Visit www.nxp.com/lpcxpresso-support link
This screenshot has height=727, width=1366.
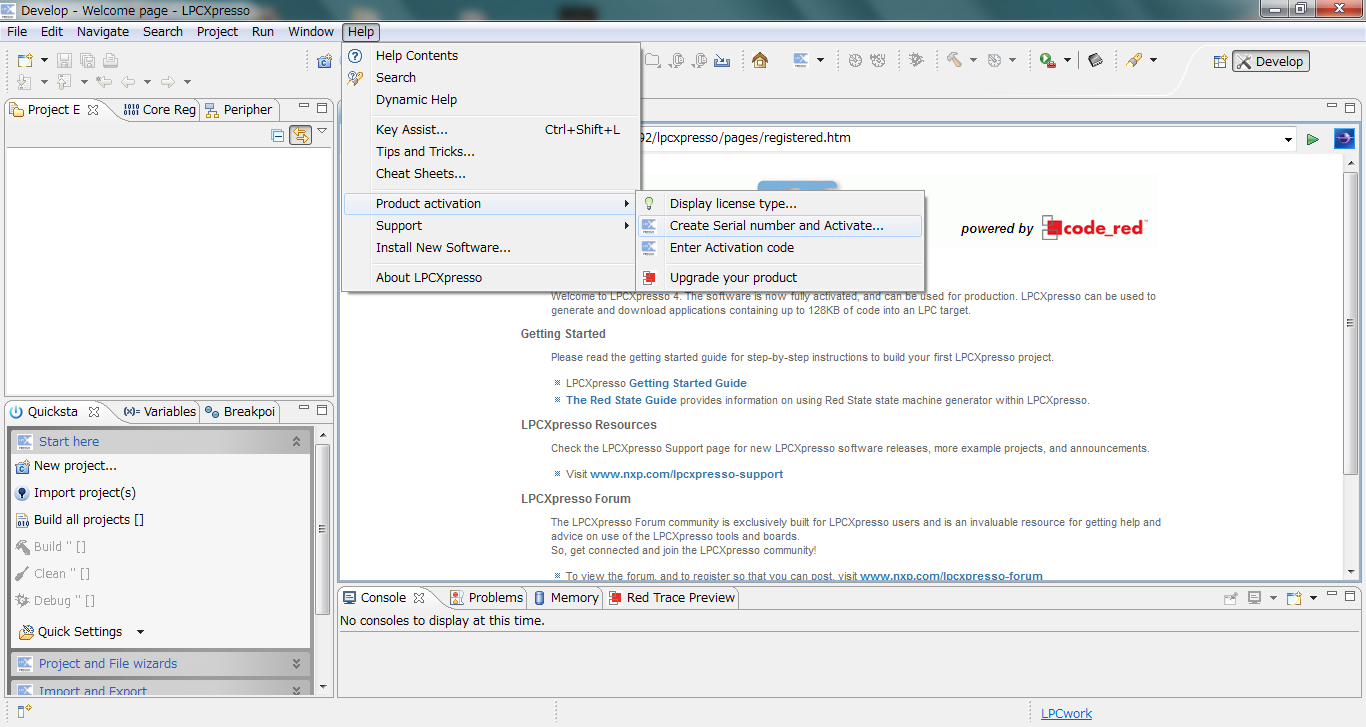click(x=687, y=474)
